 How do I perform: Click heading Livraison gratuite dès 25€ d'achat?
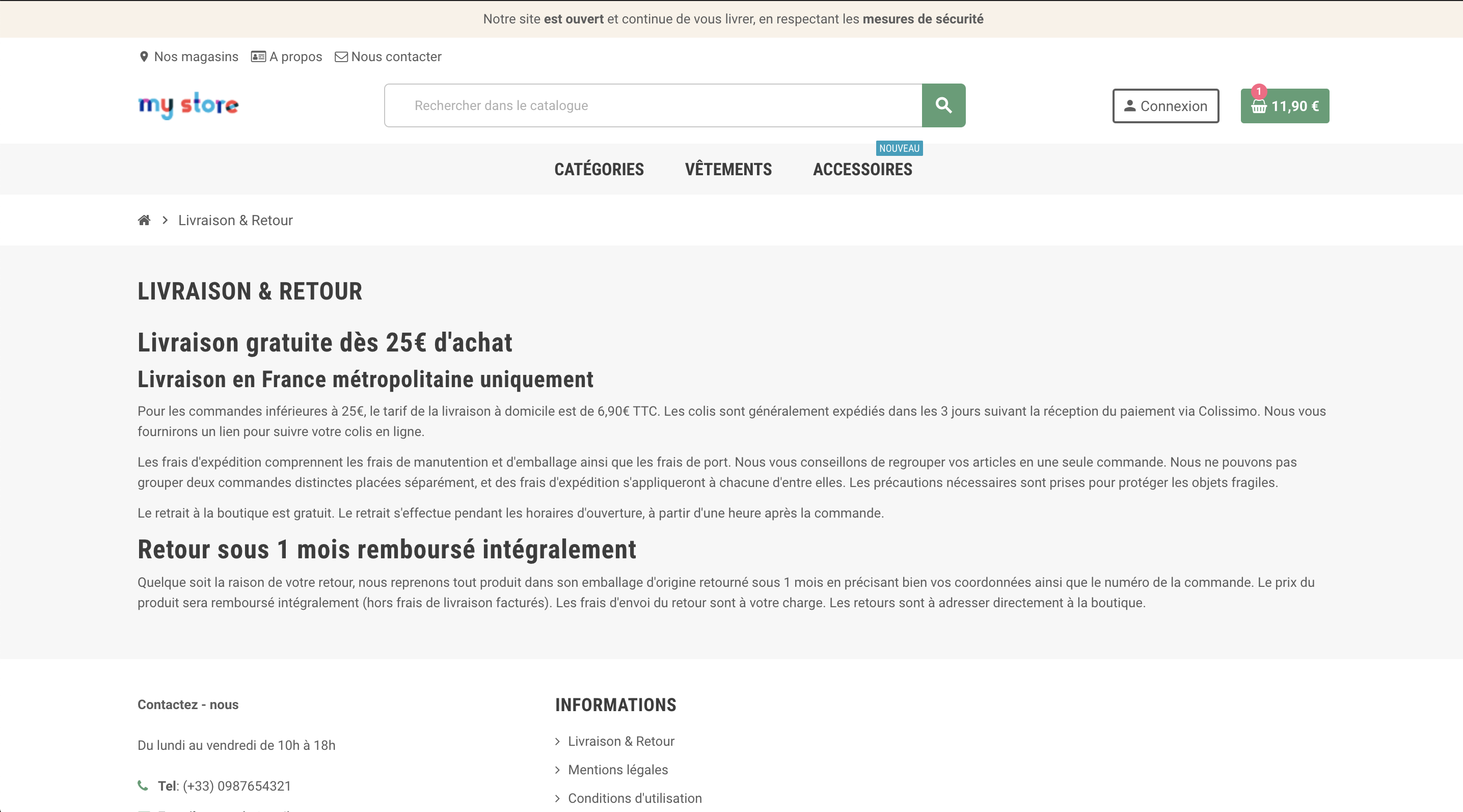(x=325, y=343)
